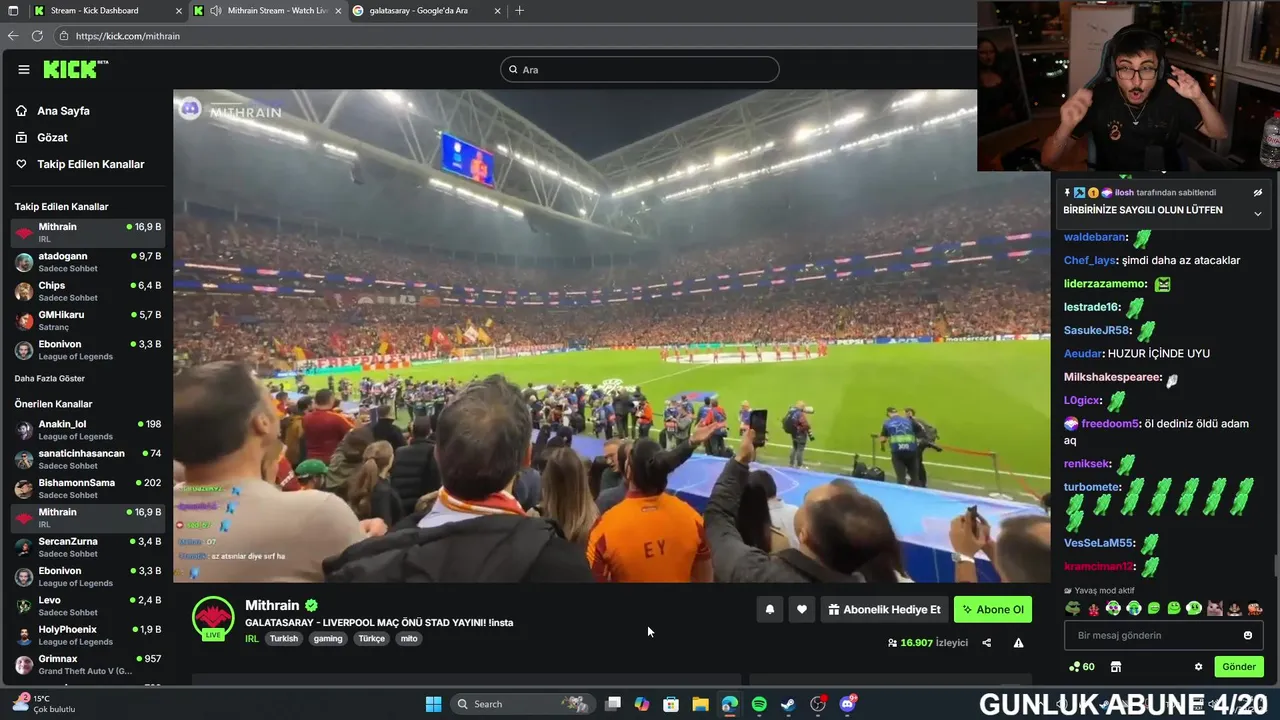
Task: Open Microsoft Store from the taskbar
Action: click(671, 704)
